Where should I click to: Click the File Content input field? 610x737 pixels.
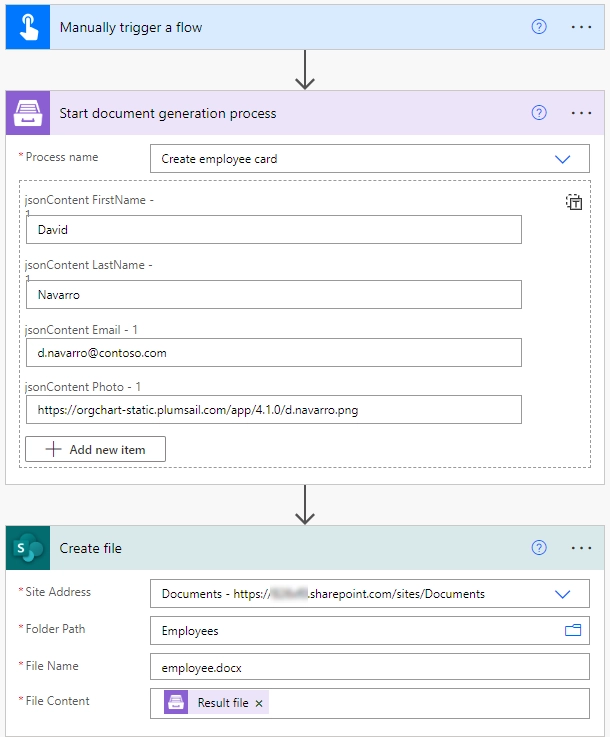pyautogui.click(x=370, y=703)
